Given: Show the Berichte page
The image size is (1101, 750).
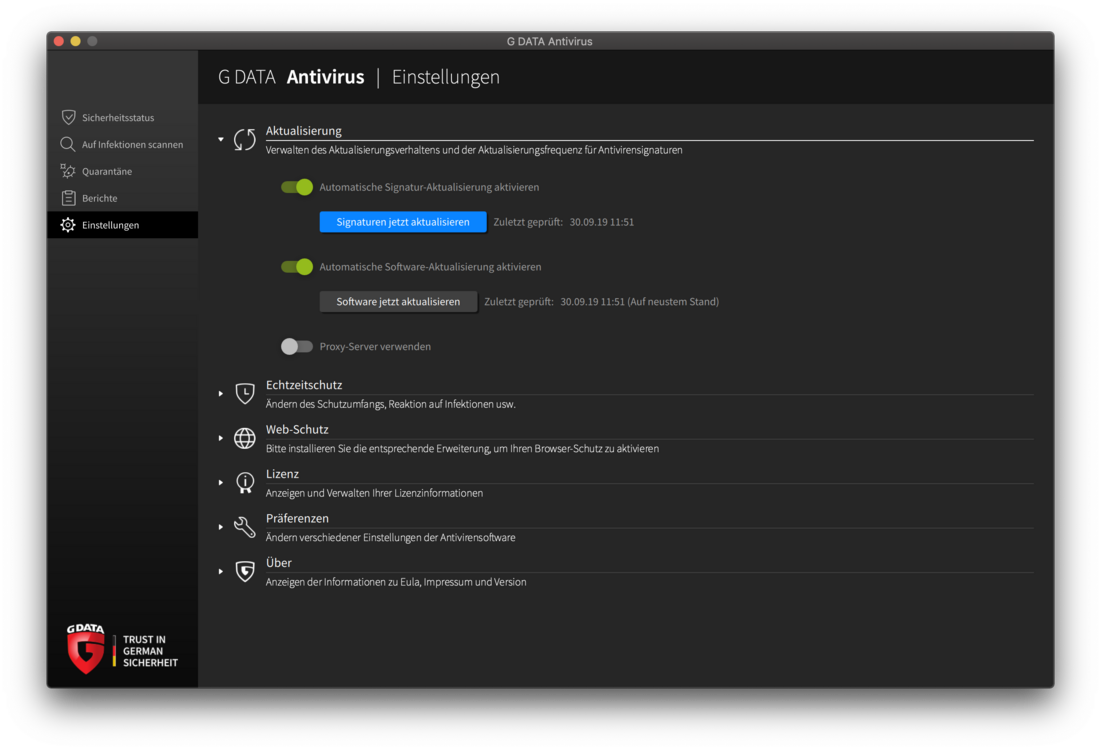Looking at the screenshot, I should [x=122, y=198].
